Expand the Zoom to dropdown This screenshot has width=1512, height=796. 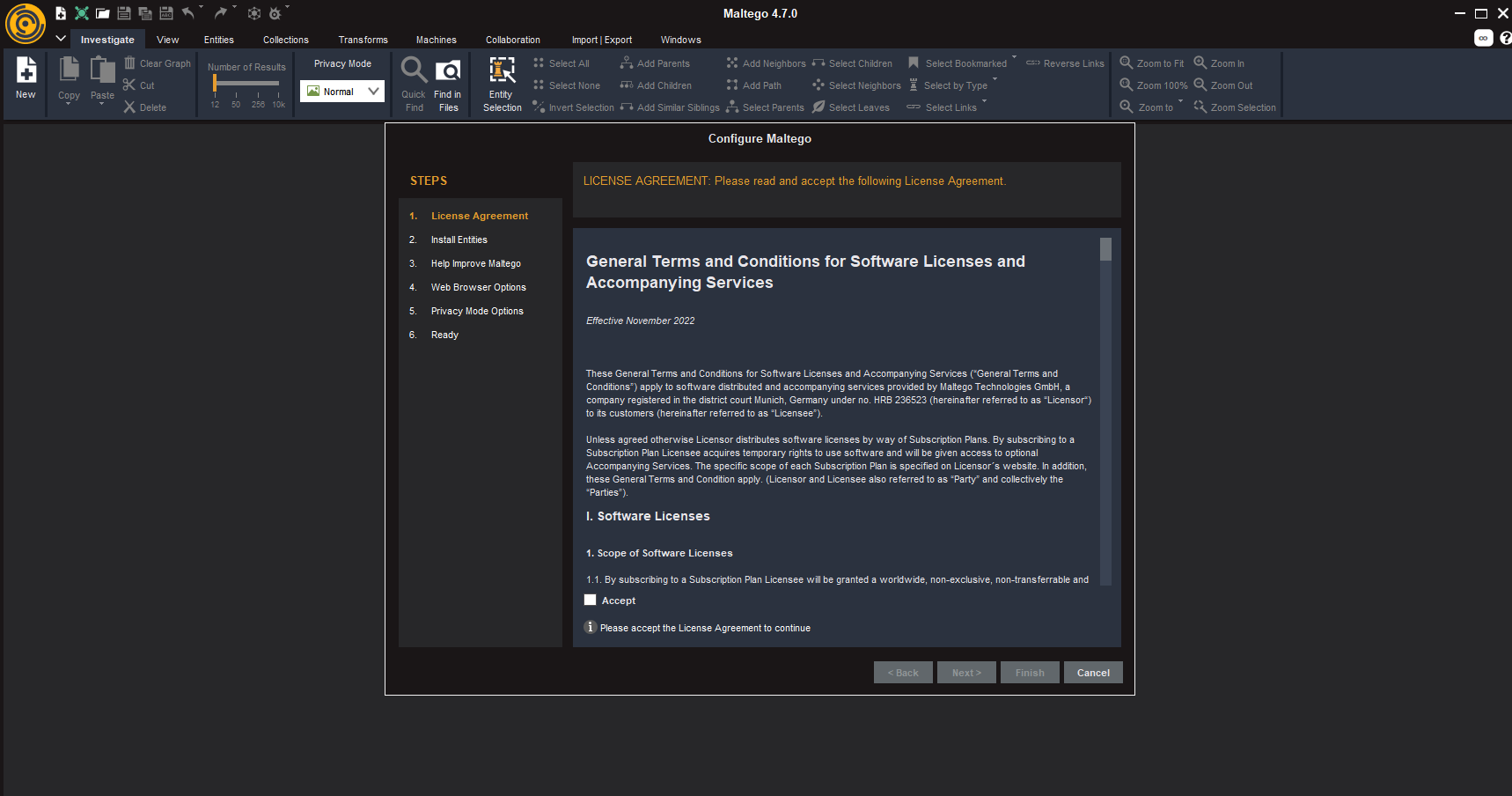point(1180,102)
